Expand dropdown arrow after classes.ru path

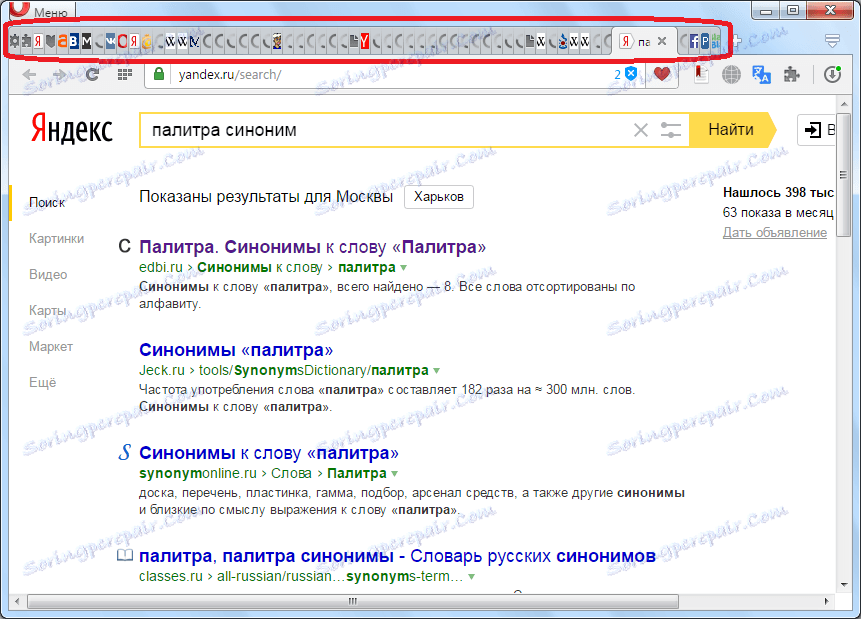click(x=471, y=577)
